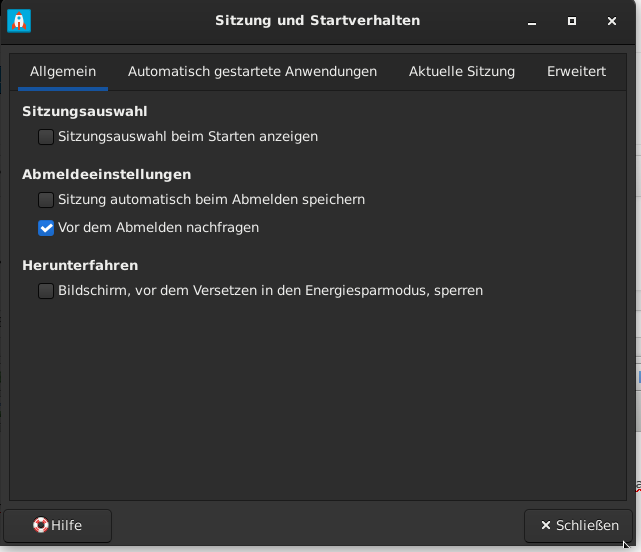Image resolution: width=641 pixels, height=552 pixels.
Task: Open the Automatisch gestartete Anwendungen tab
Action: tap(252, 72)
